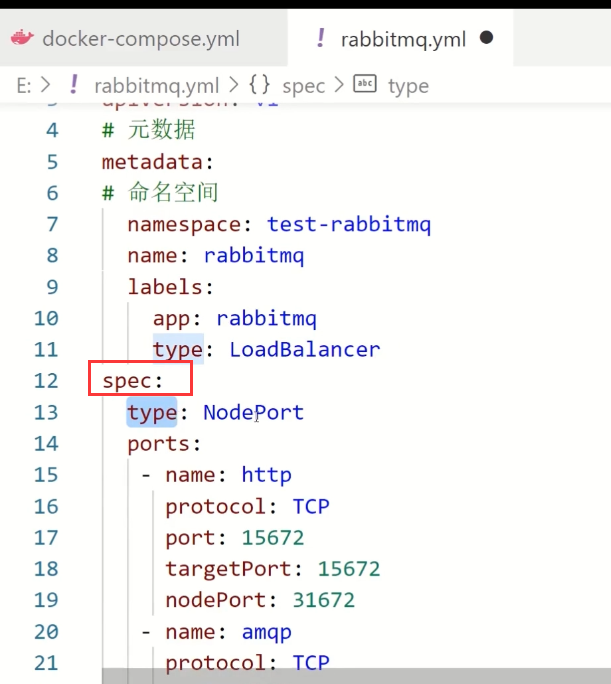Click the 'spec:' key on line 12
611x684 pixels.
click(x=132, y=381)
